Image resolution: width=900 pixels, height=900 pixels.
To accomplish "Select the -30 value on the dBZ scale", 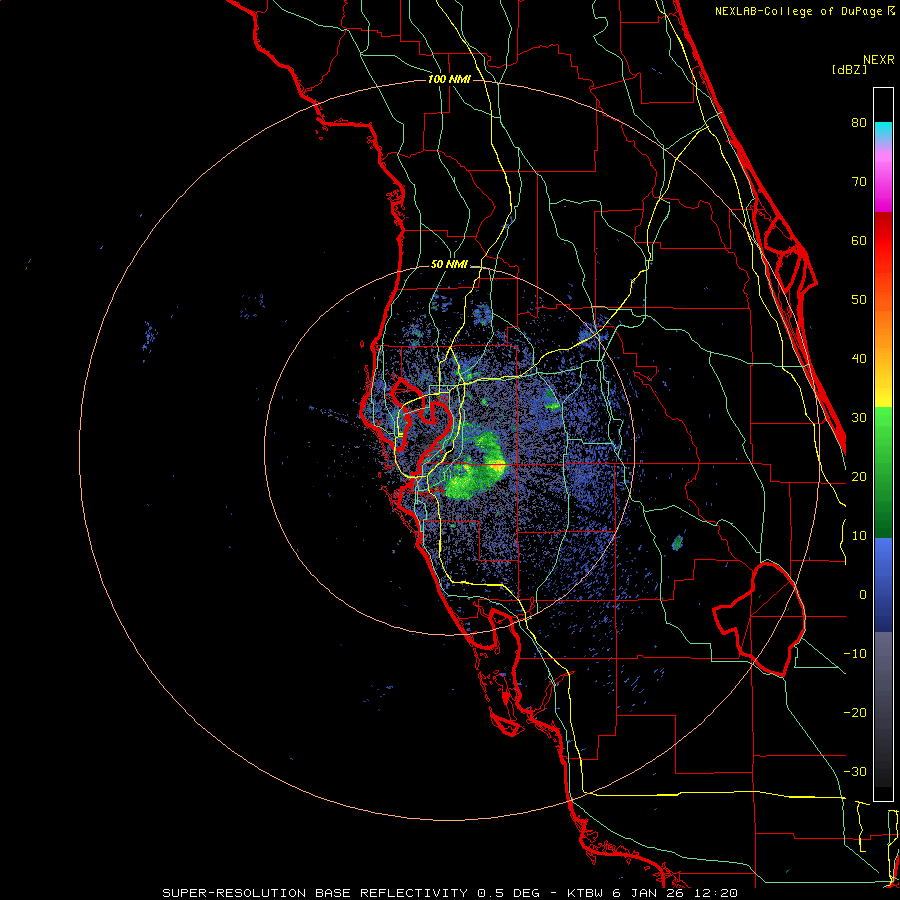I will click(x=855, y=771).
